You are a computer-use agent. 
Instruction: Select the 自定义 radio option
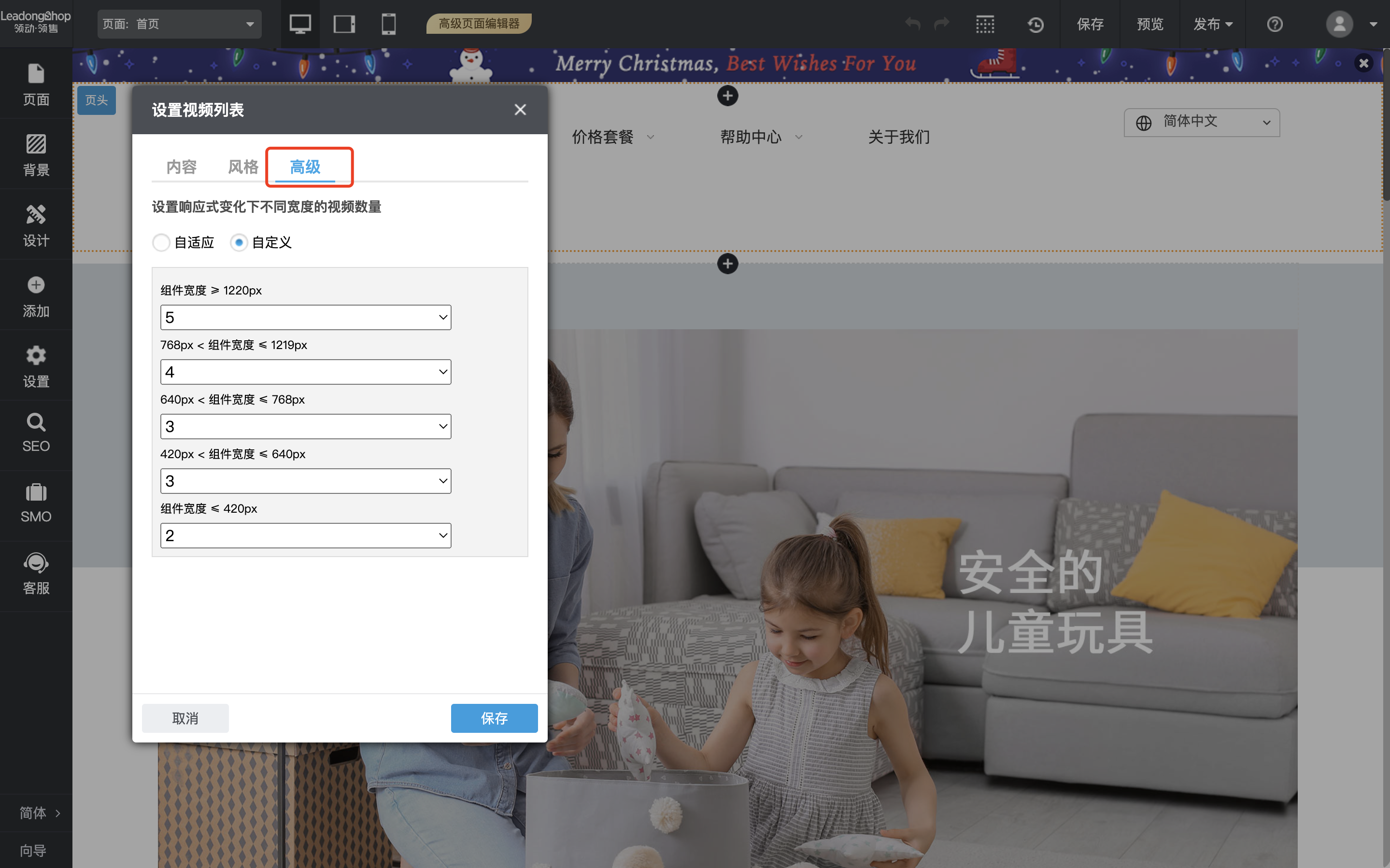point(239,242)
